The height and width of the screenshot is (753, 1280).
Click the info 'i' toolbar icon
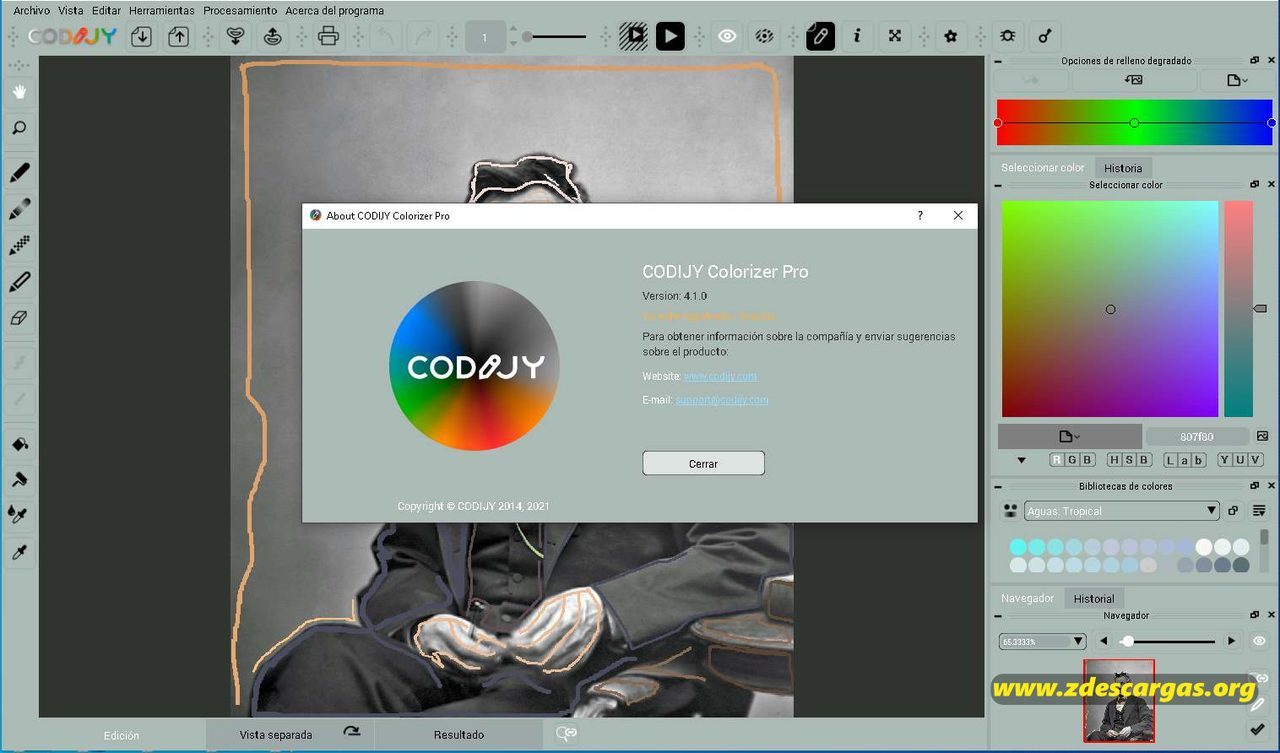857,37
